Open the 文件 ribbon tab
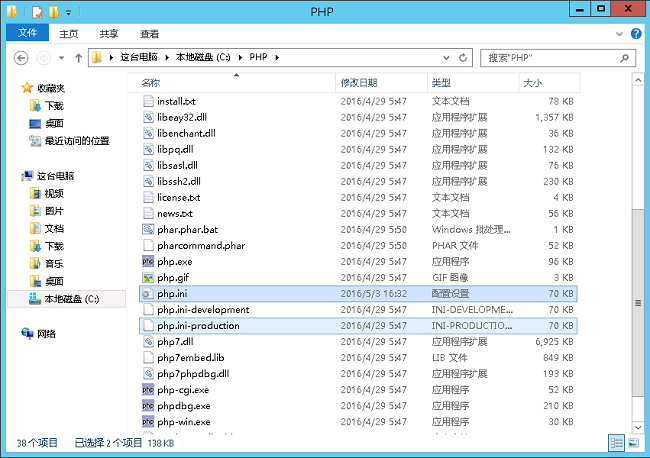Screen dimensions: 650x458 pos(27,33)
